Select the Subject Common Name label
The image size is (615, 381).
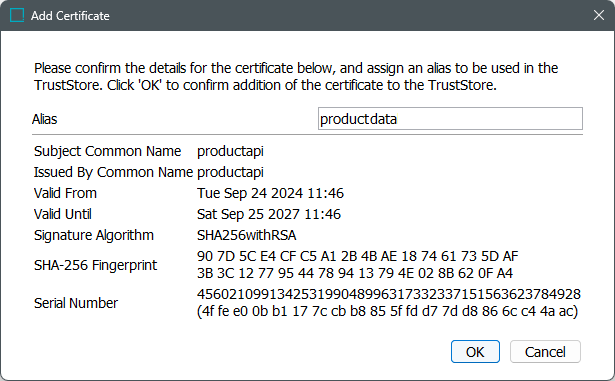107,151
